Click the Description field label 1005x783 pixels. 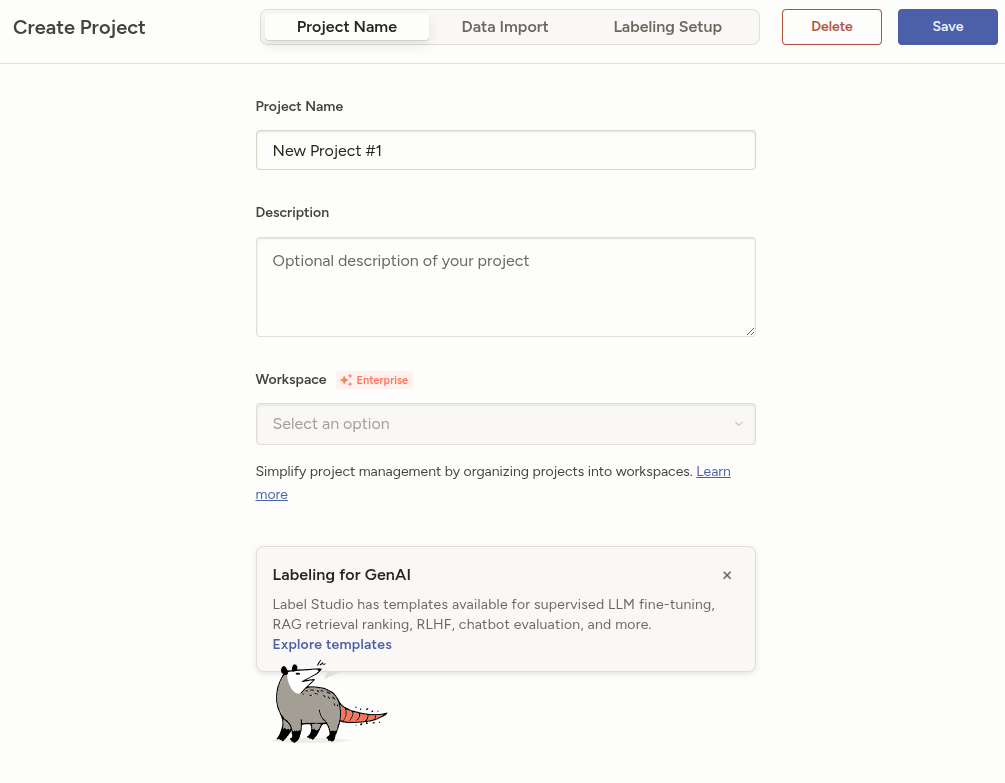point(292,212)
